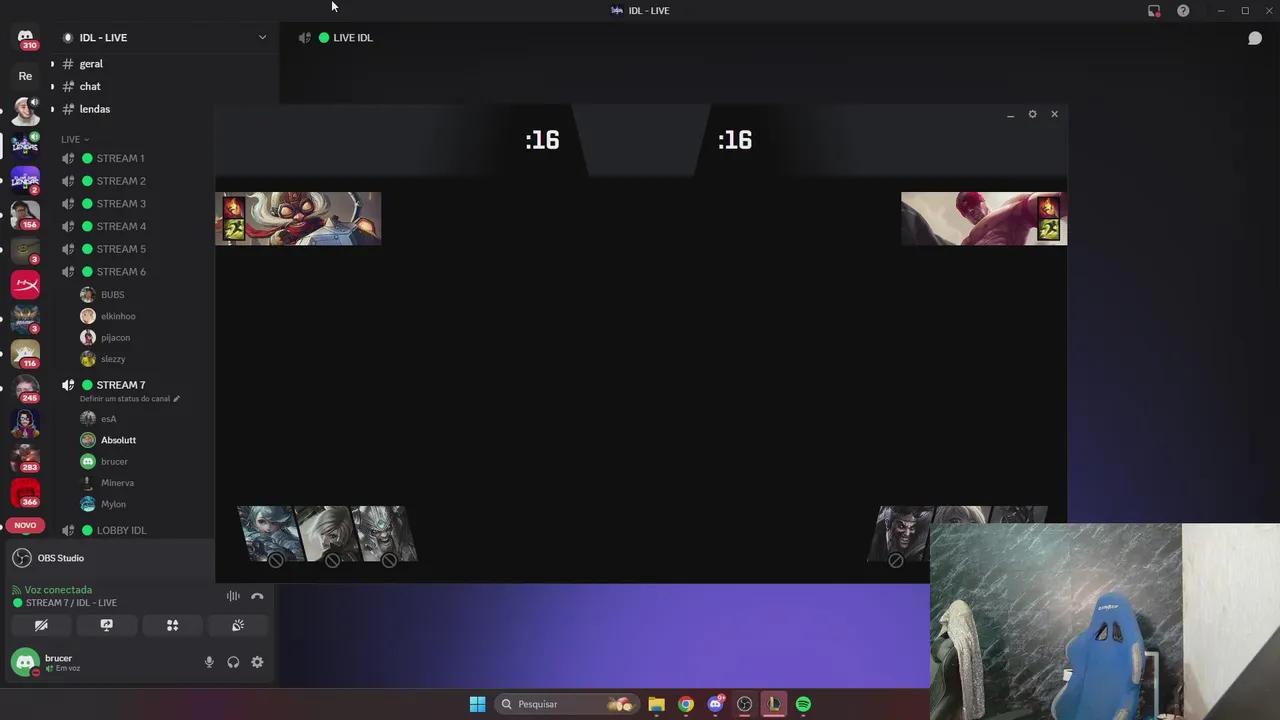Click 'Voz conectada' connection status
Image resolution: width=1280 pixels, height=720 pixels.
tap(58, 590)
